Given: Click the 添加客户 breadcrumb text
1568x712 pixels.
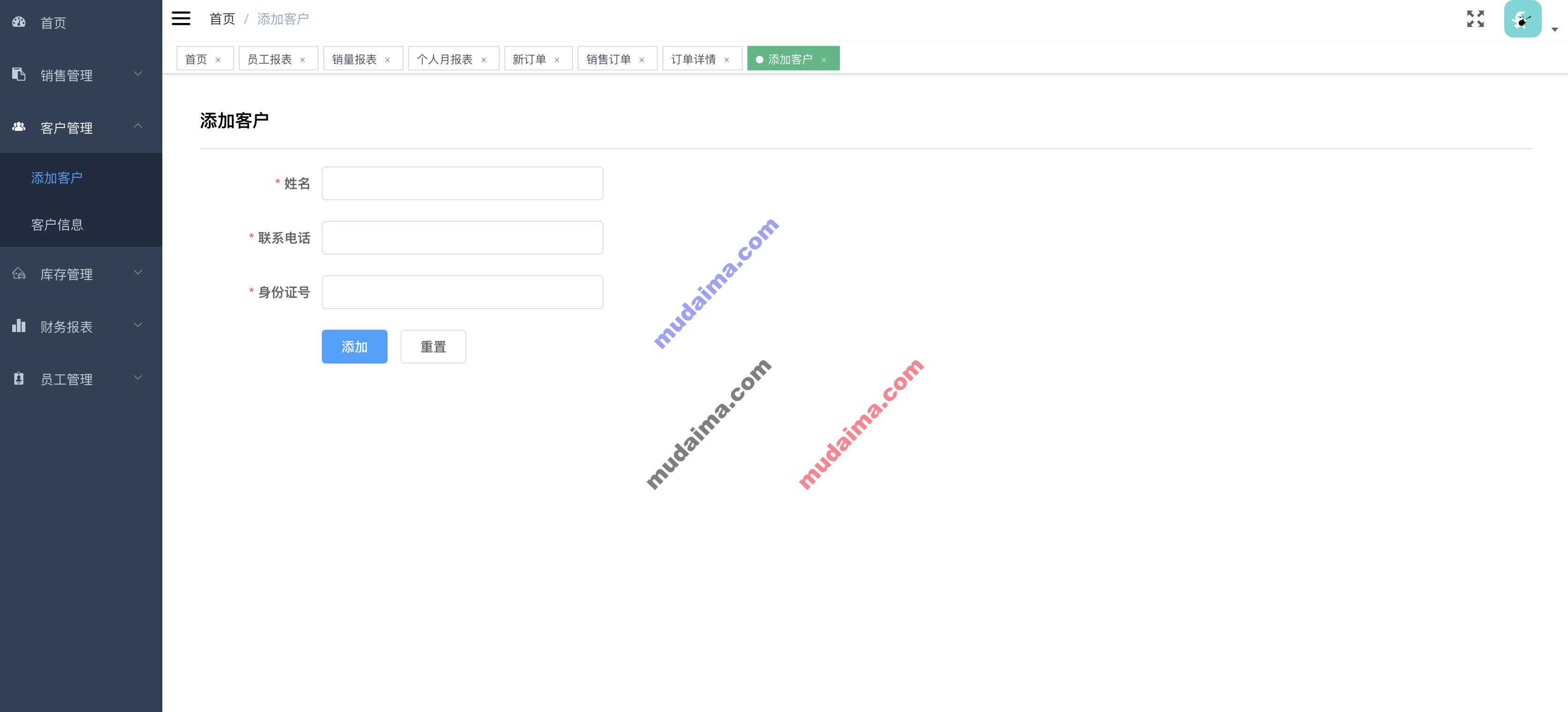Looking at the screenshot, I should 283,19.
